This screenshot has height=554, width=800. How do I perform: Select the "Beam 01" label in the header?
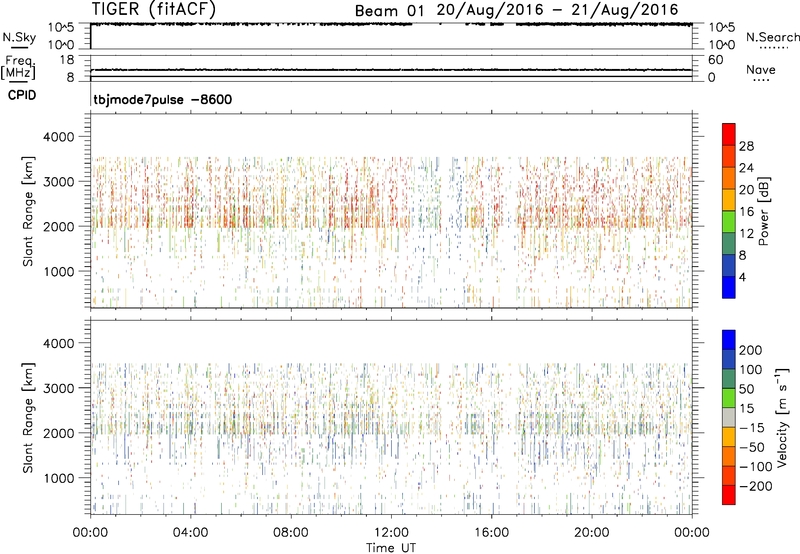pyautogui.click(x=389, y=11)
